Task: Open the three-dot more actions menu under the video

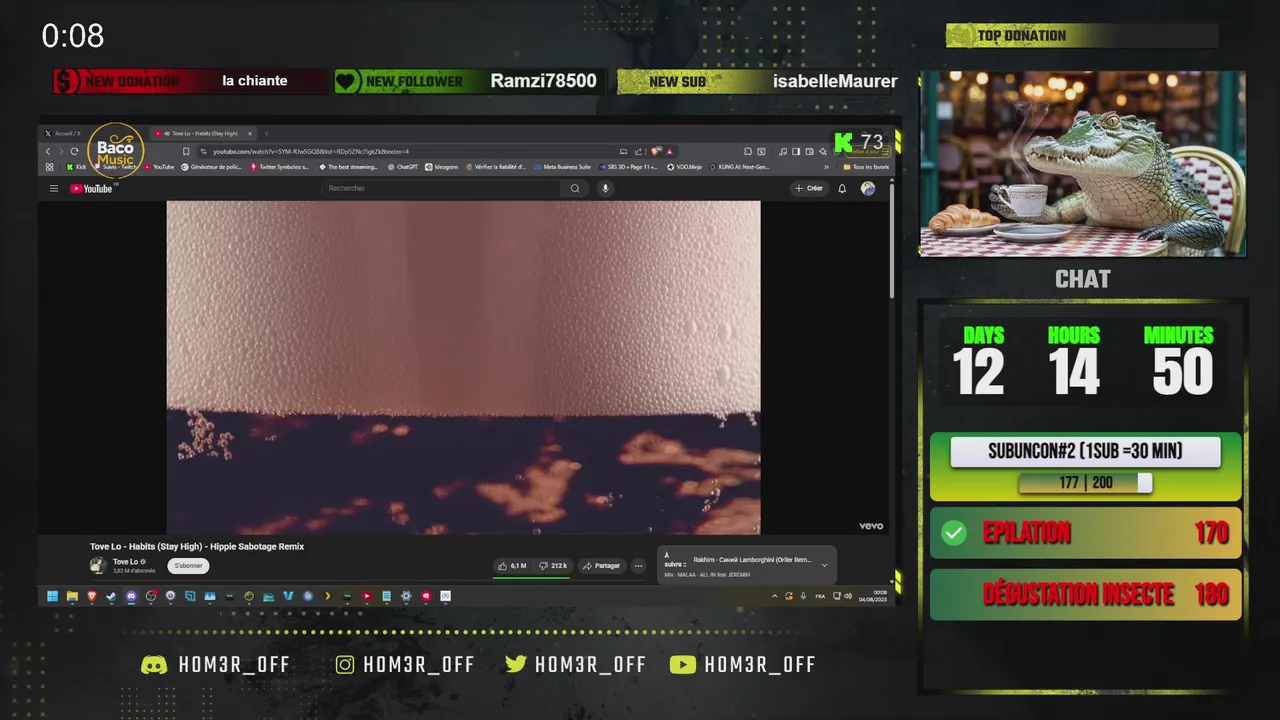Action: (x=638, y=566)
